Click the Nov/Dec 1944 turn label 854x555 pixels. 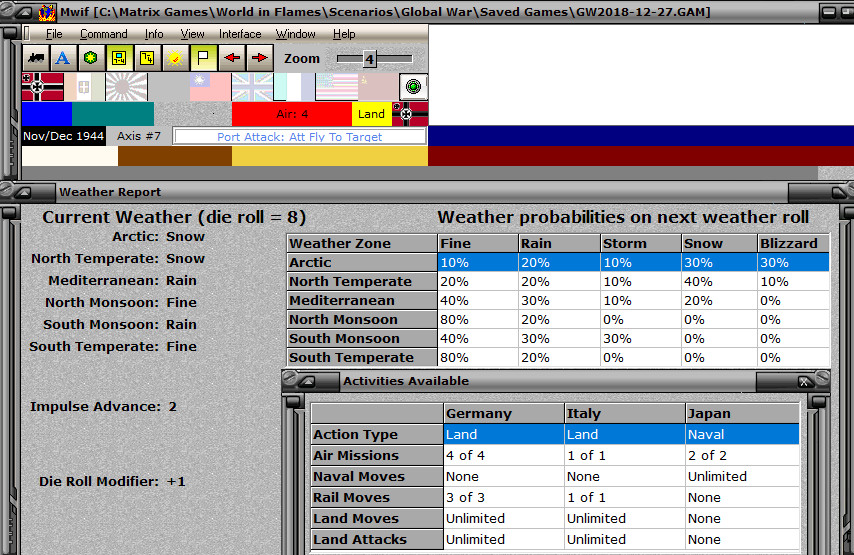63,136
